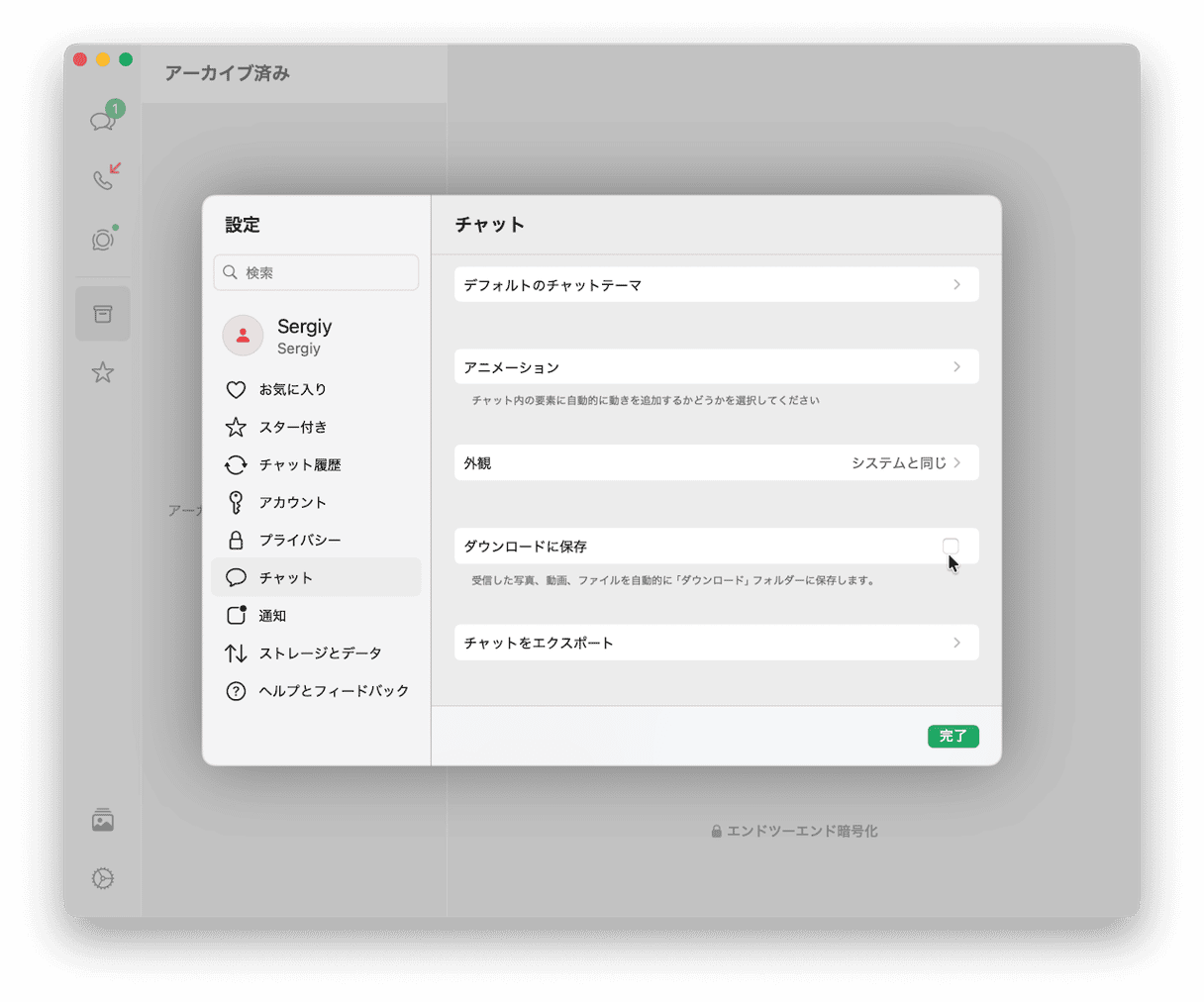Open Starred messages star icon in sidebar
The image size is (1204, 1002).
point(103,372)
